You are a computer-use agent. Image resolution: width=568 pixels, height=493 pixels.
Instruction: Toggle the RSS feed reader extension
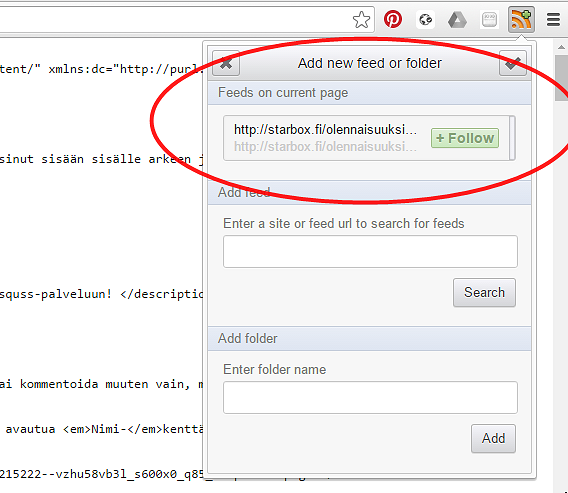click(x=521, y=20)
